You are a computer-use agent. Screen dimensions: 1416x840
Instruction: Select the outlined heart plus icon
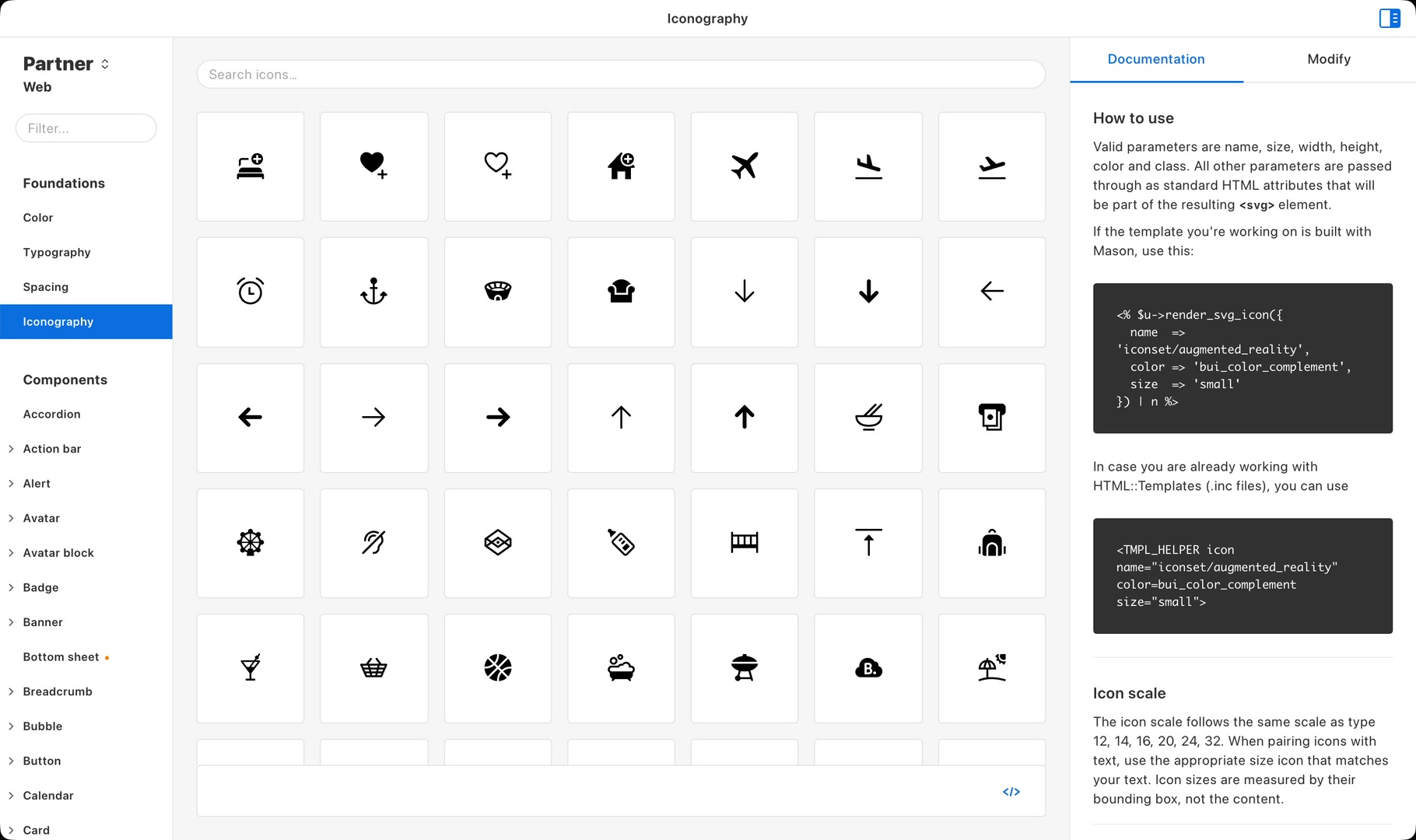click(x=498, y=166)
